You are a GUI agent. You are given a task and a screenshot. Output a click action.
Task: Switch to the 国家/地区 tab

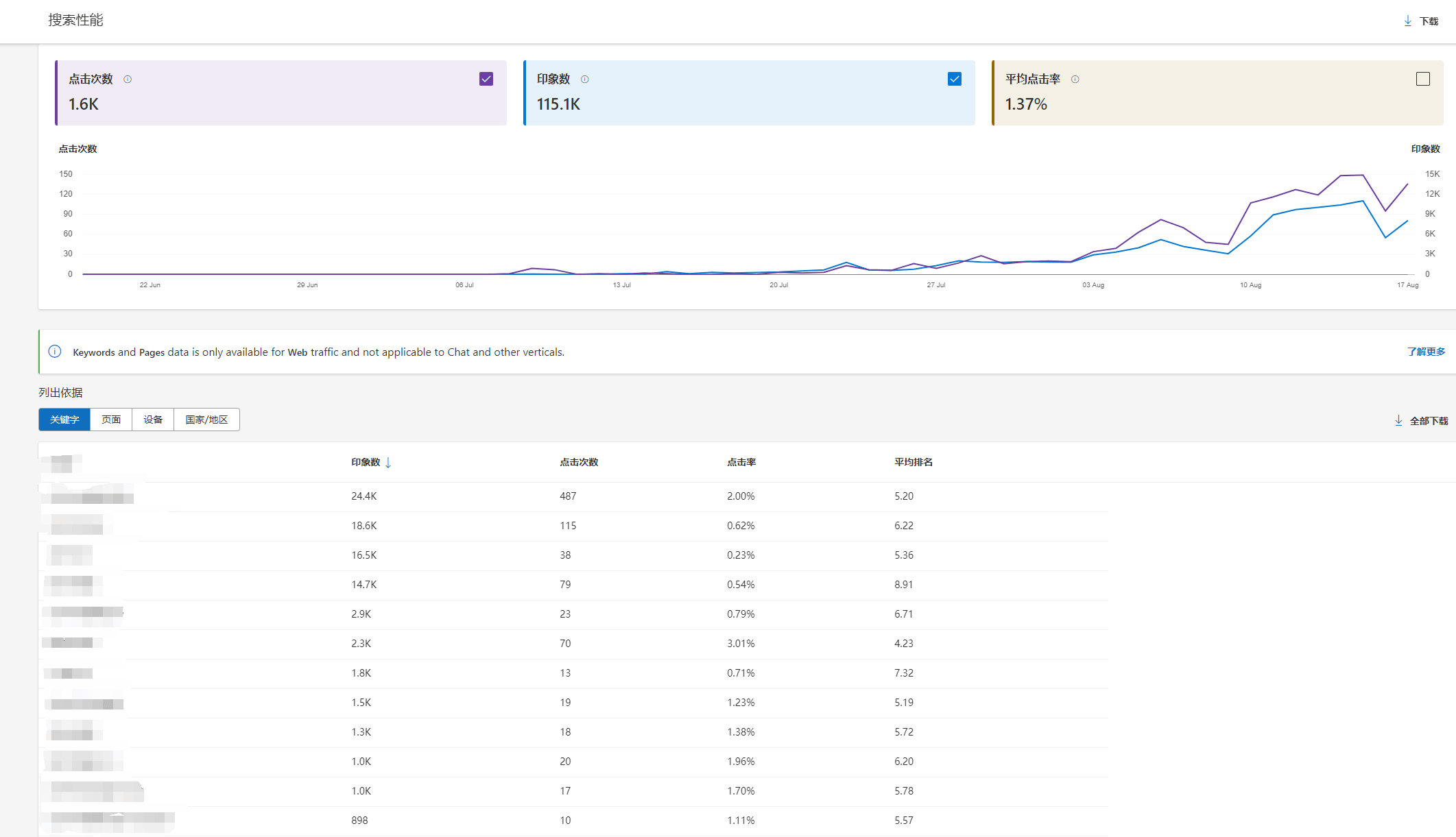(206, 420)
